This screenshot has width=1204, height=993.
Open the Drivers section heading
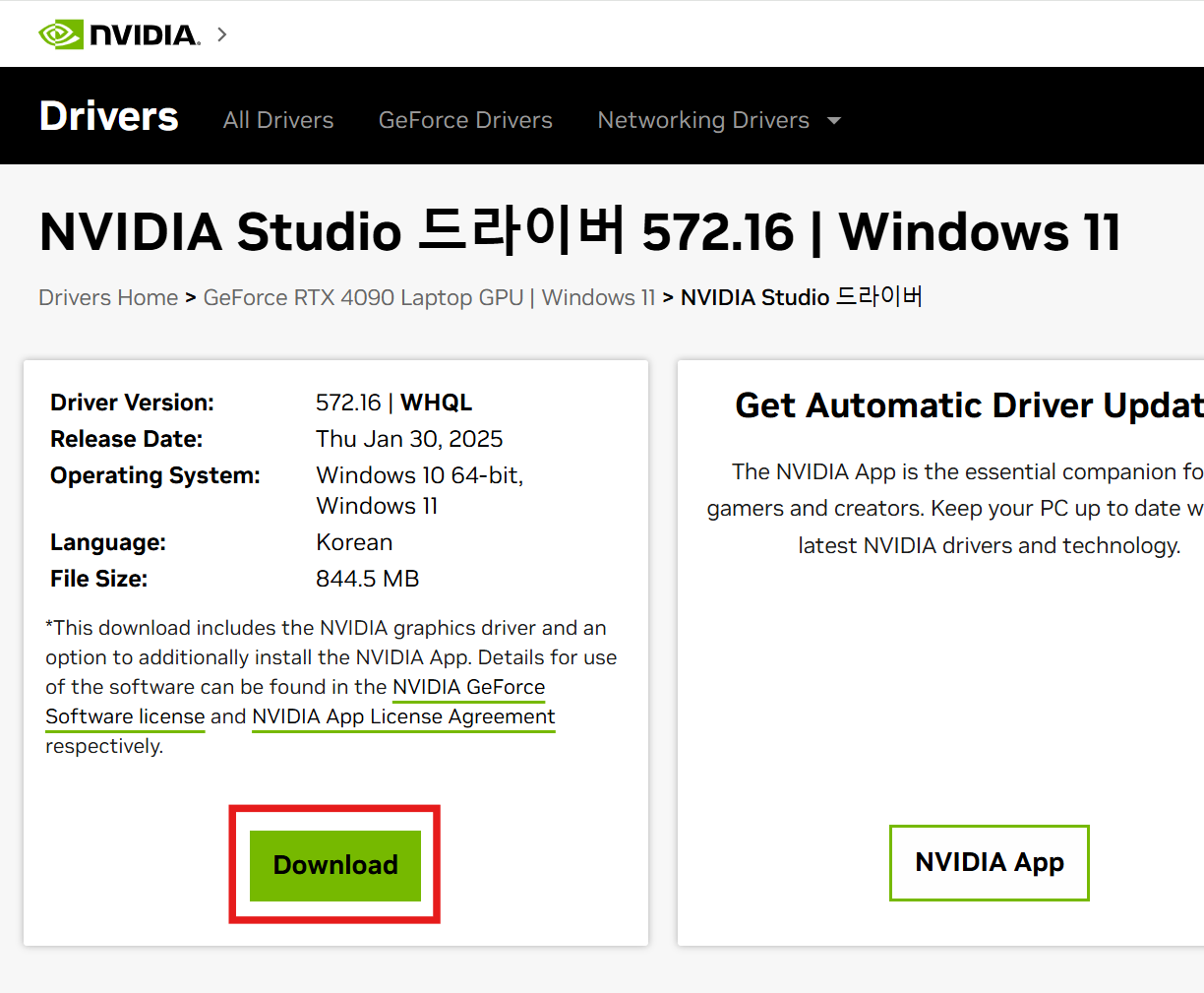click(x=109, y=116)
